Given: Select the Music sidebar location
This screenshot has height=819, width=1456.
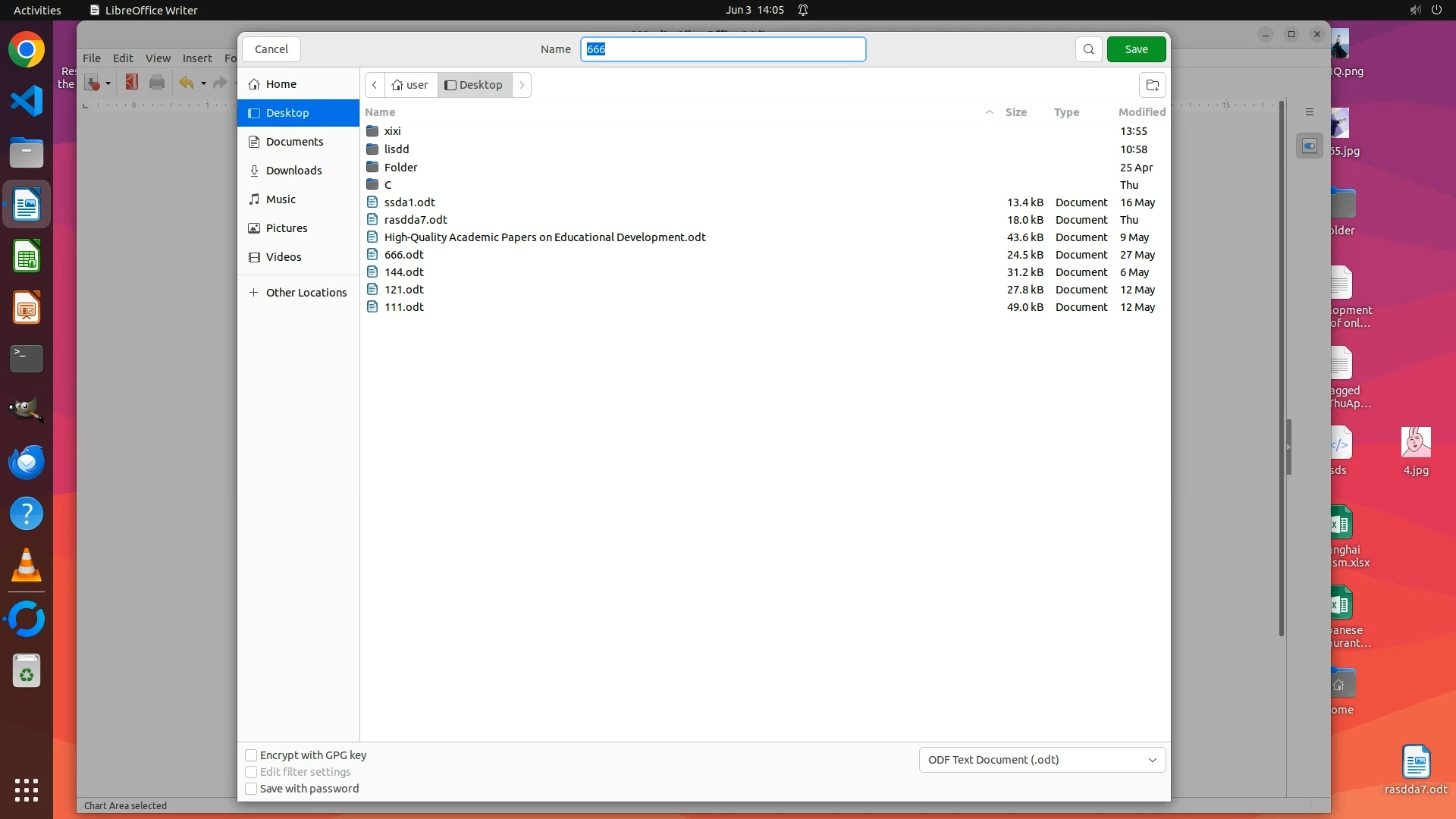Looking at the screenshot, I should tap(281, 199).
